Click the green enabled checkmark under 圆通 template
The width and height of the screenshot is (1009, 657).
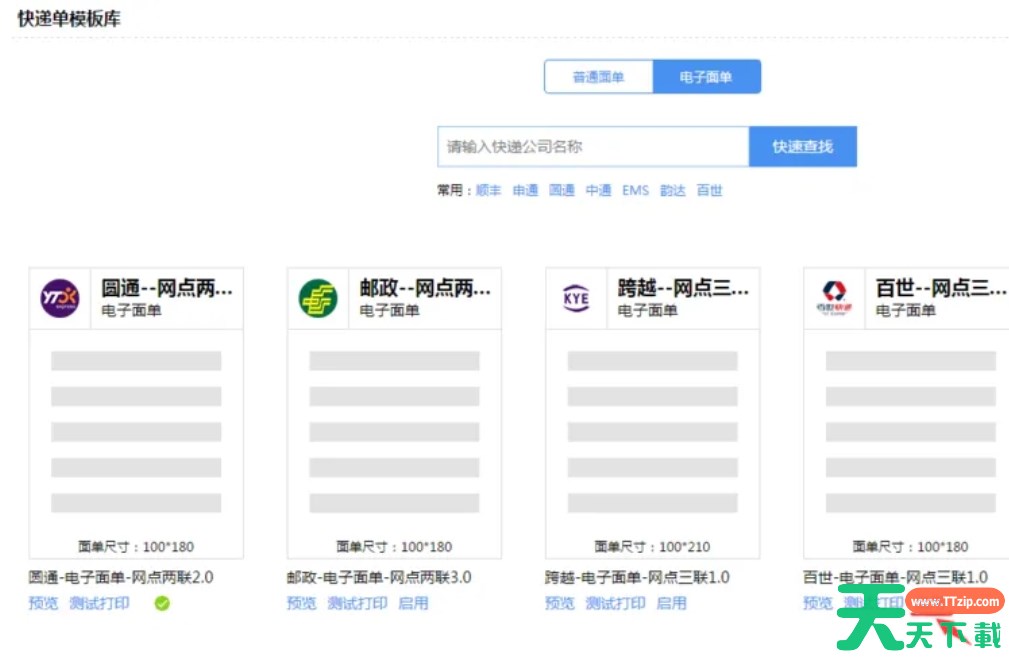pos(162,603)
